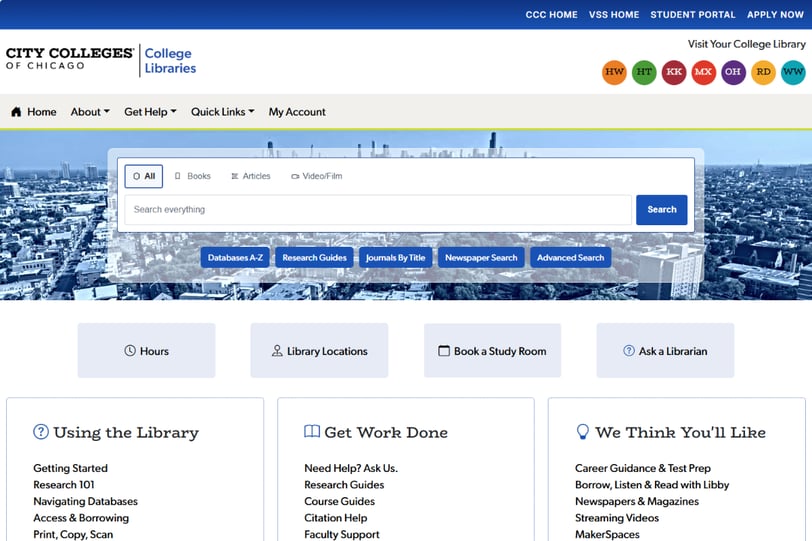The image size is (812, 541).
Task: Open the Research 101 link
Action: pos(64,485)
